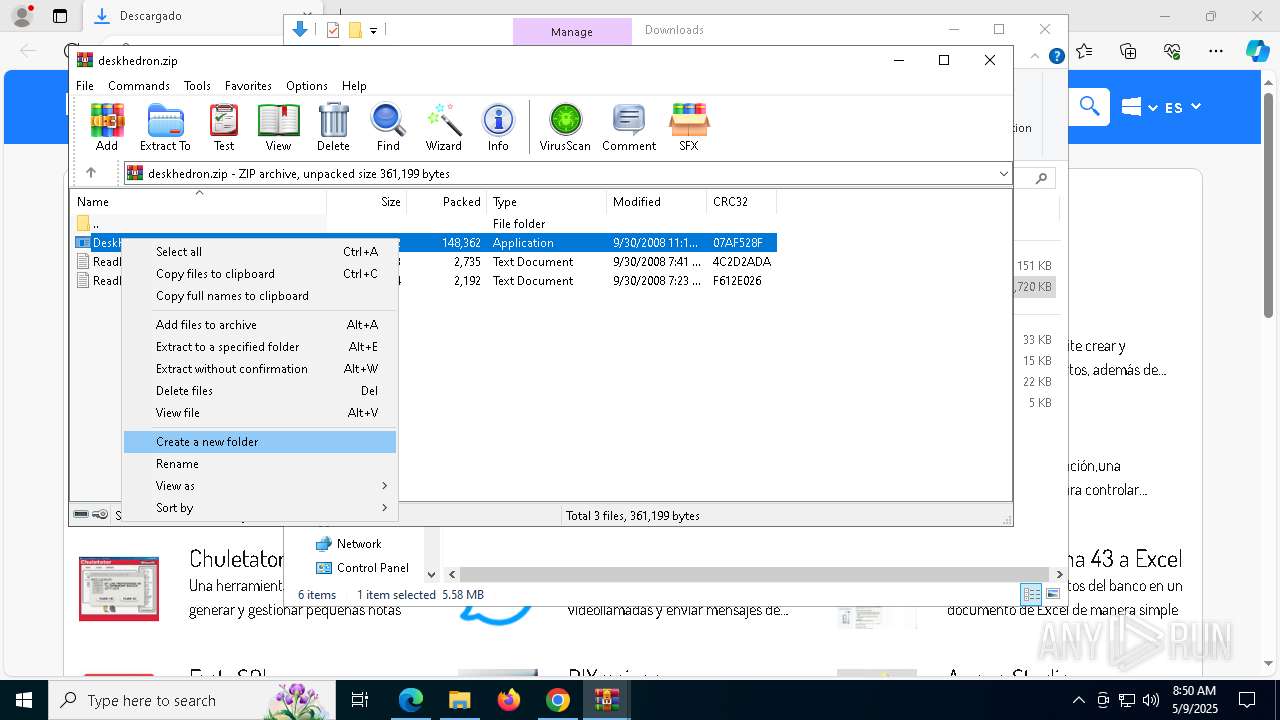Viewport: 1280px width, 720px height.
Task: Click the browser search magnifier icon
Action: click(1090, 106)
